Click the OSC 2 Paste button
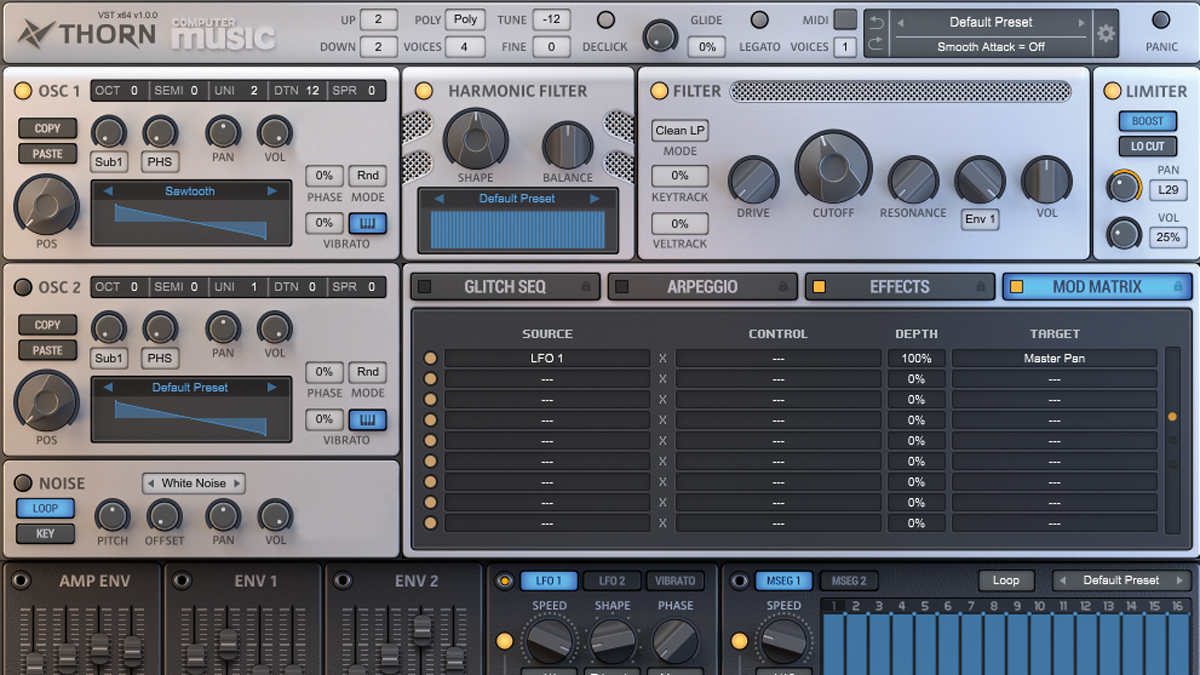Viewport: 1200px width, 675px height. point(47,350)
